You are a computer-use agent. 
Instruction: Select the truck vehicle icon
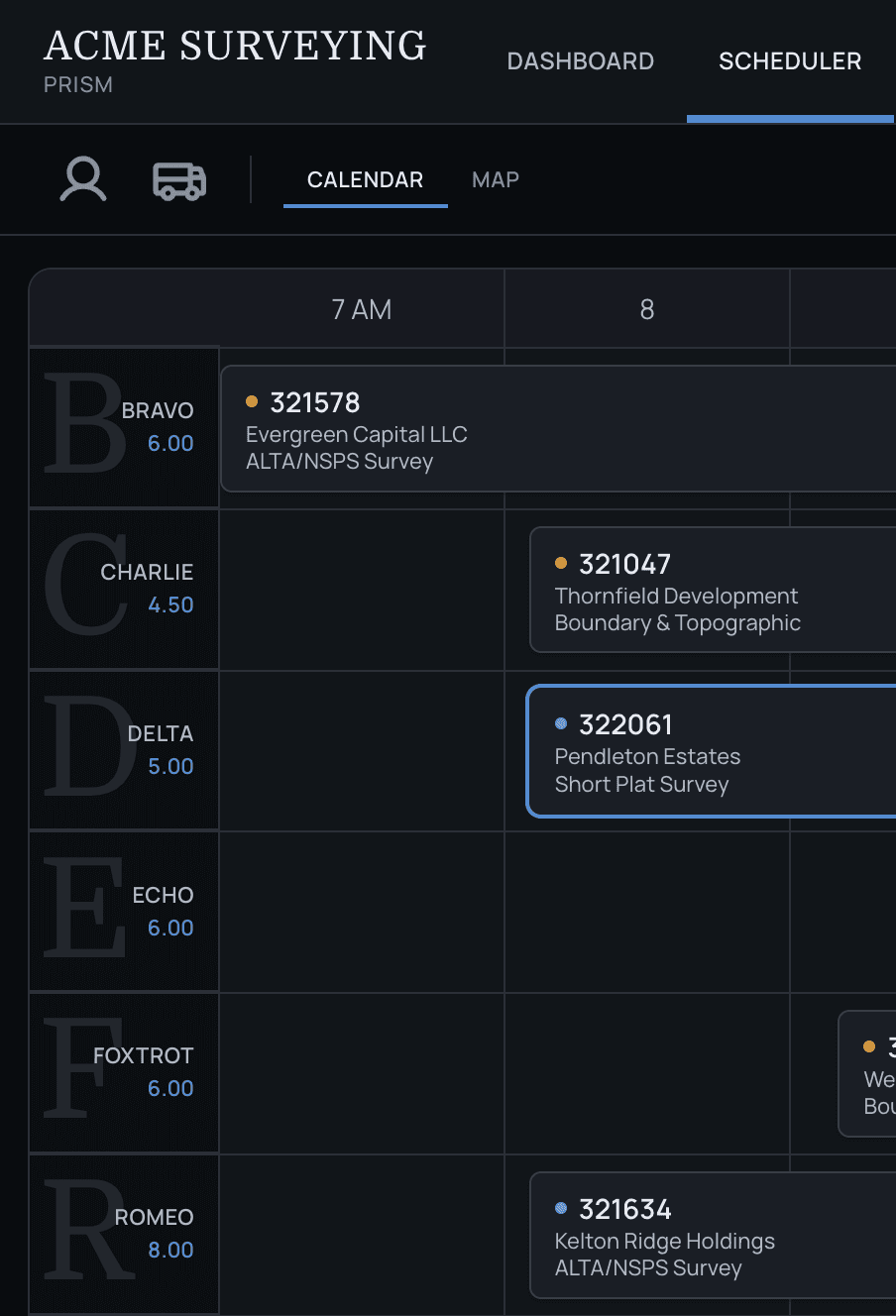coord(179,180)
